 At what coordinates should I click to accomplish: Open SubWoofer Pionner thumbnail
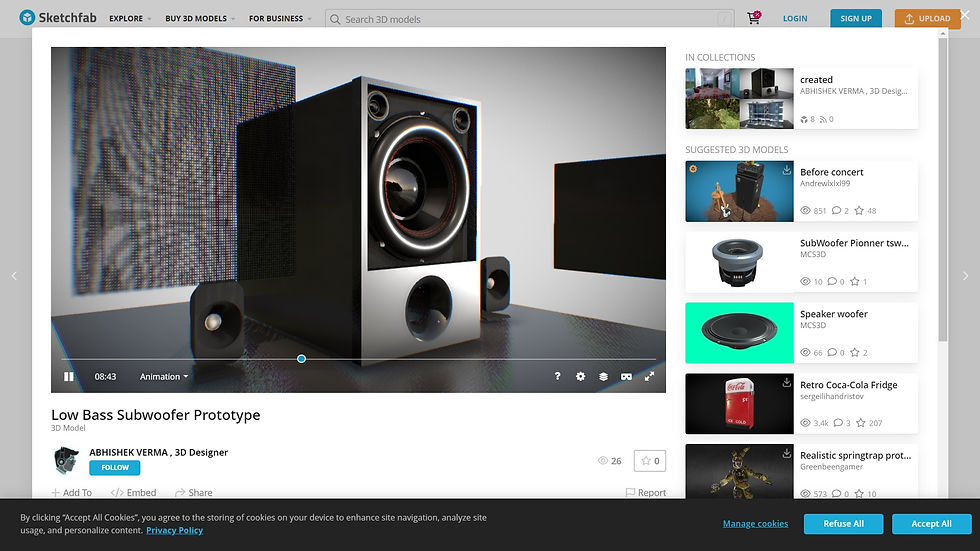[739, 262]
